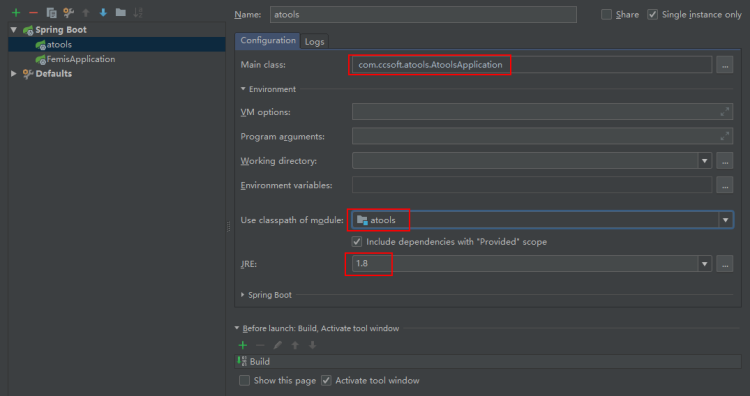Screen dimensions: 750x396
Task: Move before launch task down
Action: click(312, 345)
